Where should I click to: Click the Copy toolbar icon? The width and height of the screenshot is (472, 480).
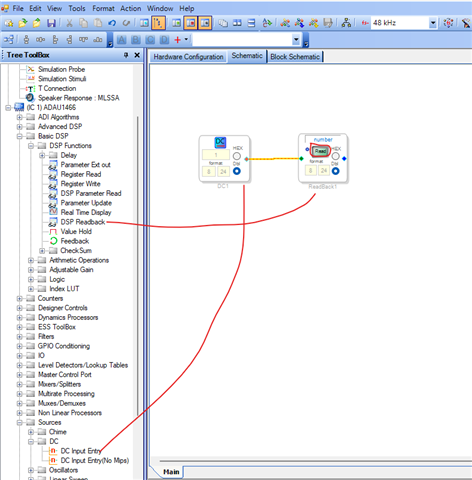click(x=83, y=23)
